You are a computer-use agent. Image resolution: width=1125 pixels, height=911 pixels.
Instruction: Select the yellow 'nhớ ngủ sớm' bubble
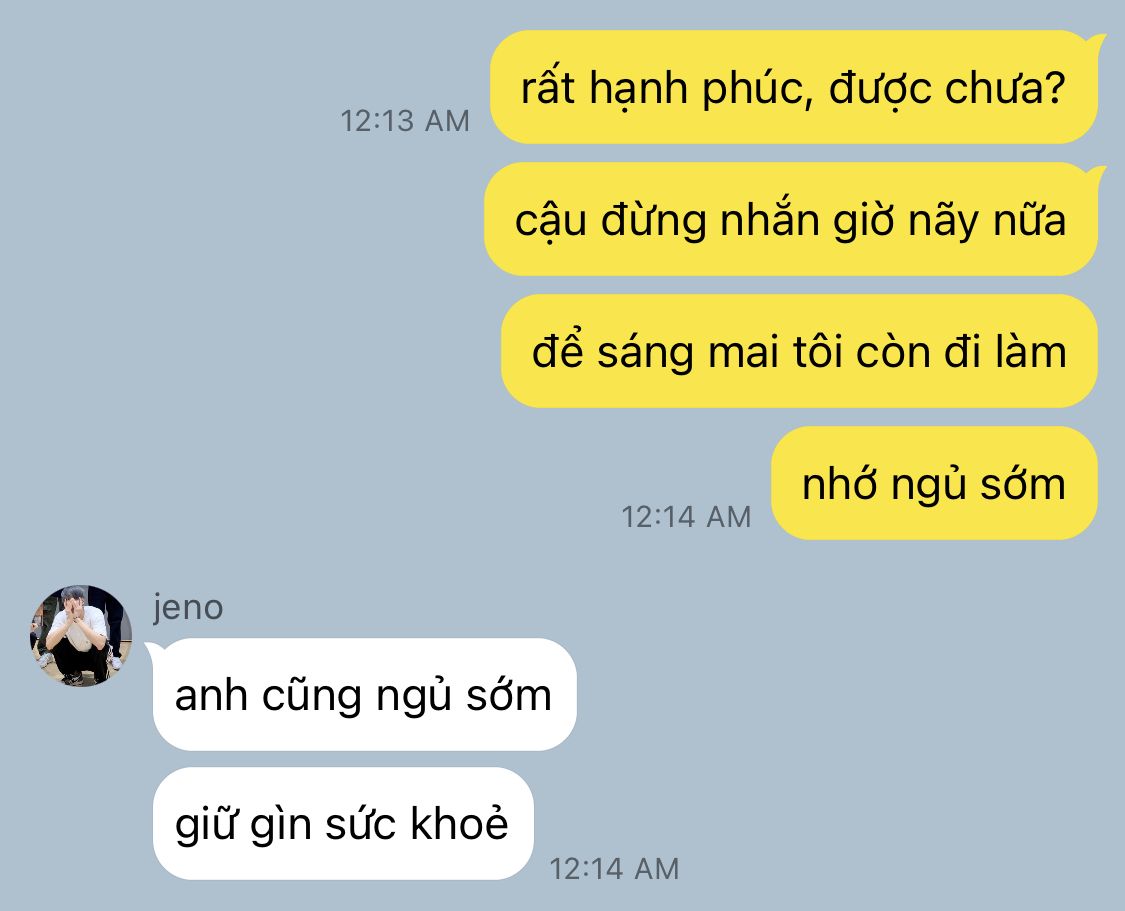pyautogui.click(x=934, y=483)
